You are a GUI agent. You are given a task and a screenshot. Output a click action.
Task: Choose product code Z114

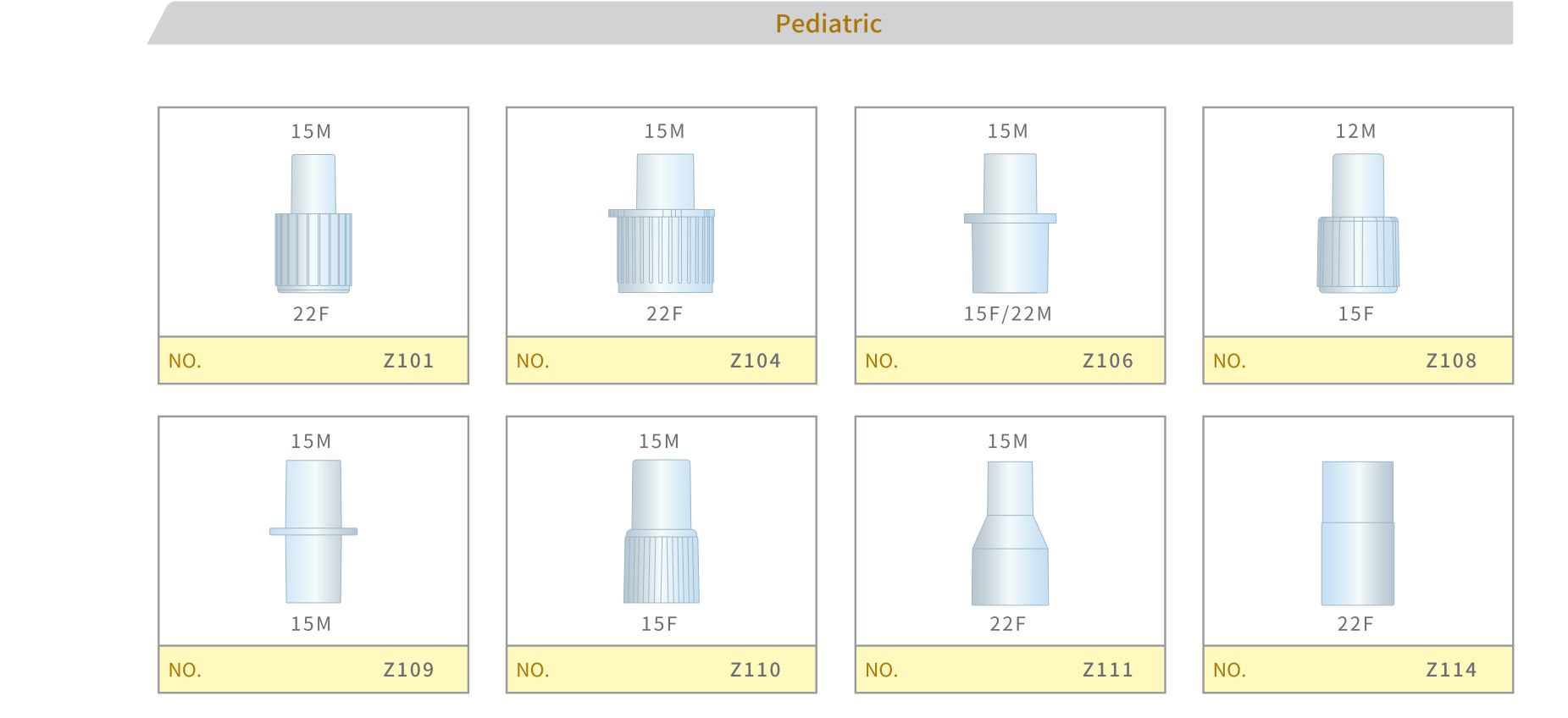(1451, 670)
